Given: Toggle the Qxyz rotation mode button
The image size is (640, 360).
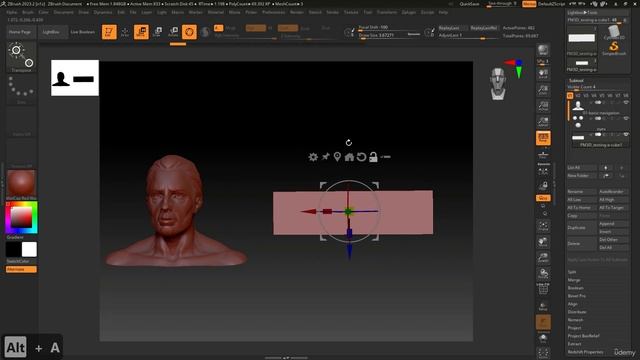Looking at the screenshot, I should [543, 198].
